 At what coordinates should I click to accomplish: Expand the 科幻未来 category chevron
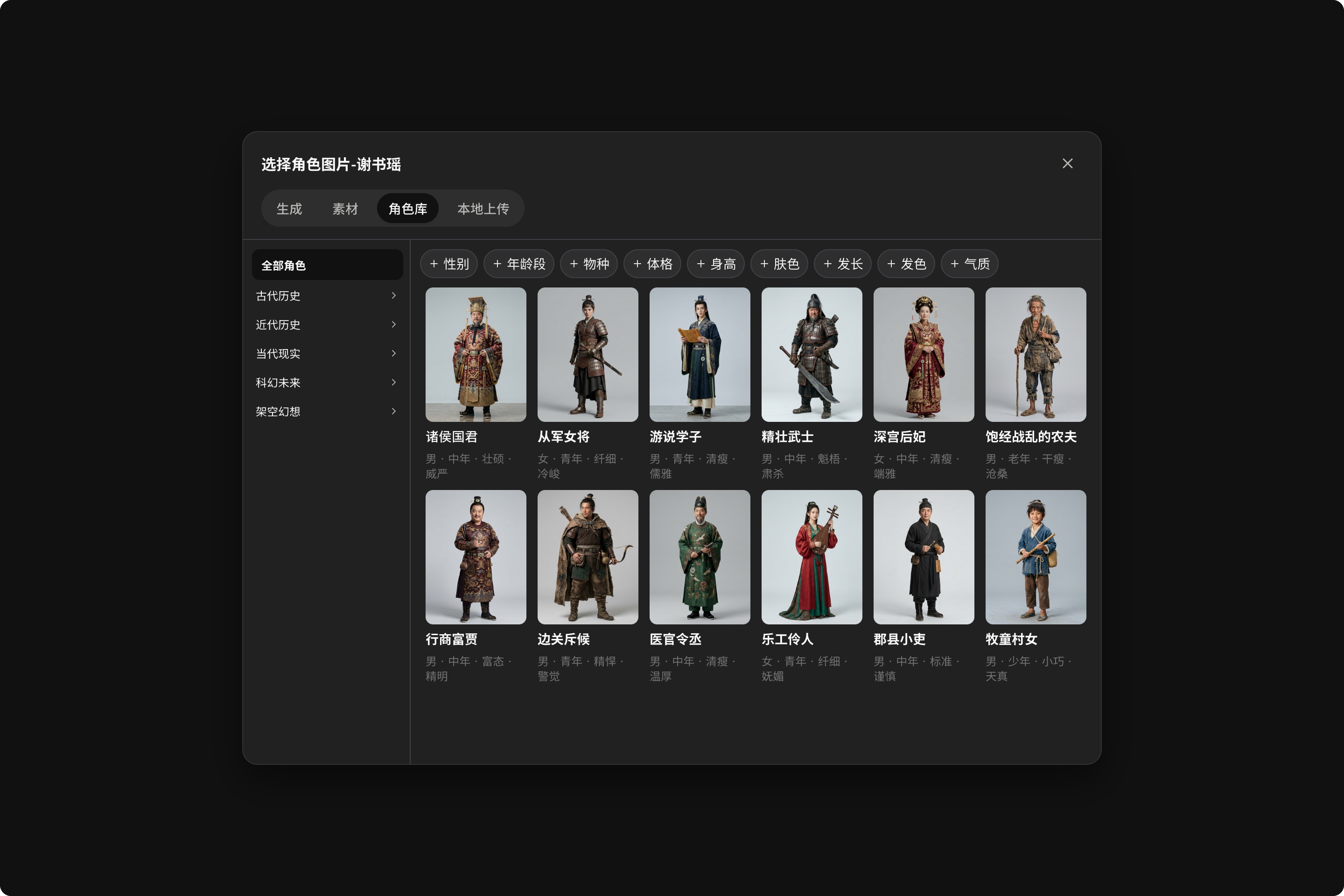click(394, 382)
